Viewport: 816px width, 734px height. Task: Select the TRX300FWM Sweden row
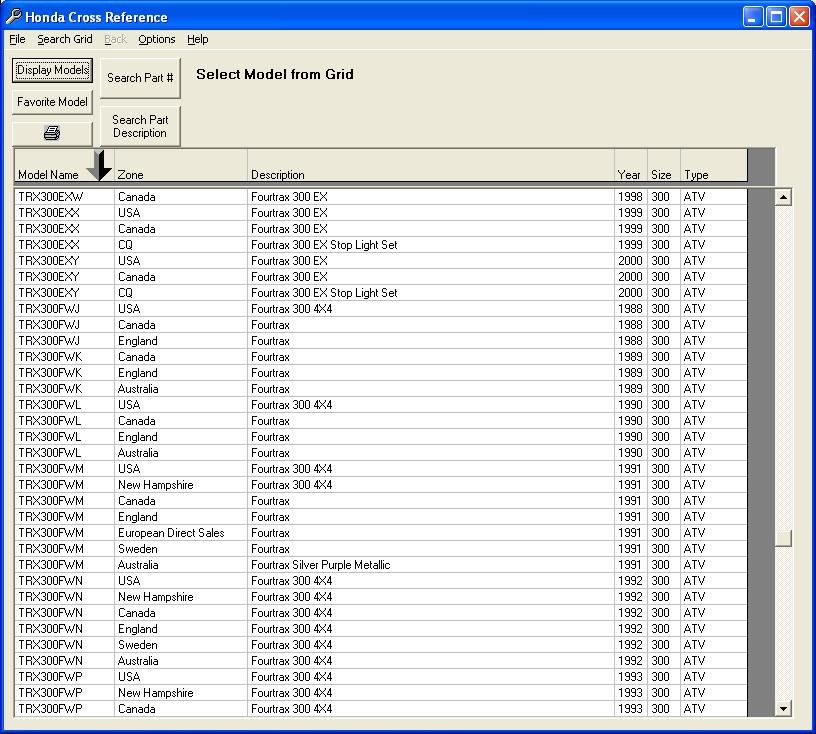pos(381,549)
